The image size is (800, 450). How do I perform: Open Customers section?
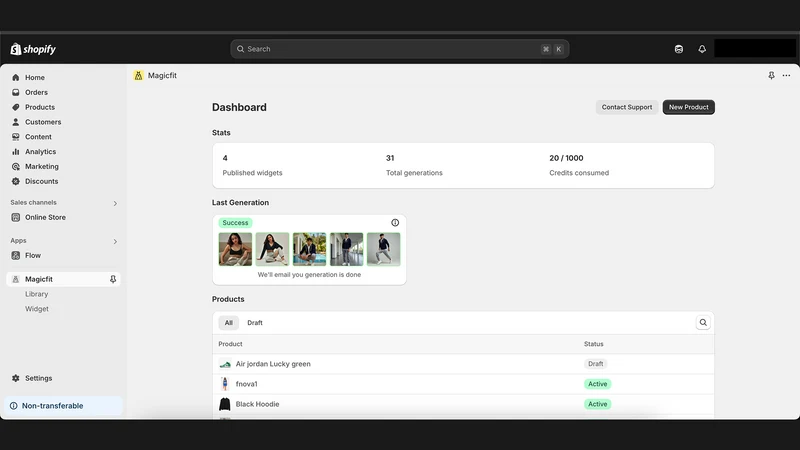(43, 122)
